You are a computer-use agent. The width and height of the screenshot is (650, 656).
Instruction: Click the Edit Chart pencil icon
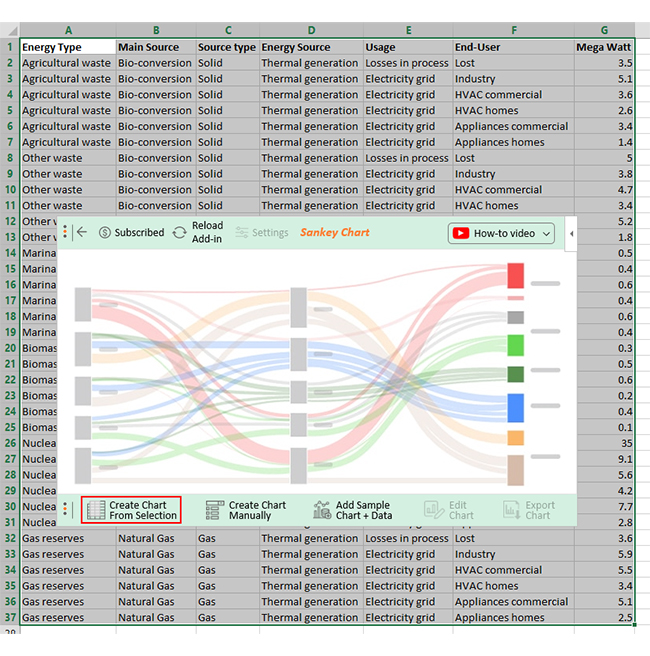pos(433,510)
